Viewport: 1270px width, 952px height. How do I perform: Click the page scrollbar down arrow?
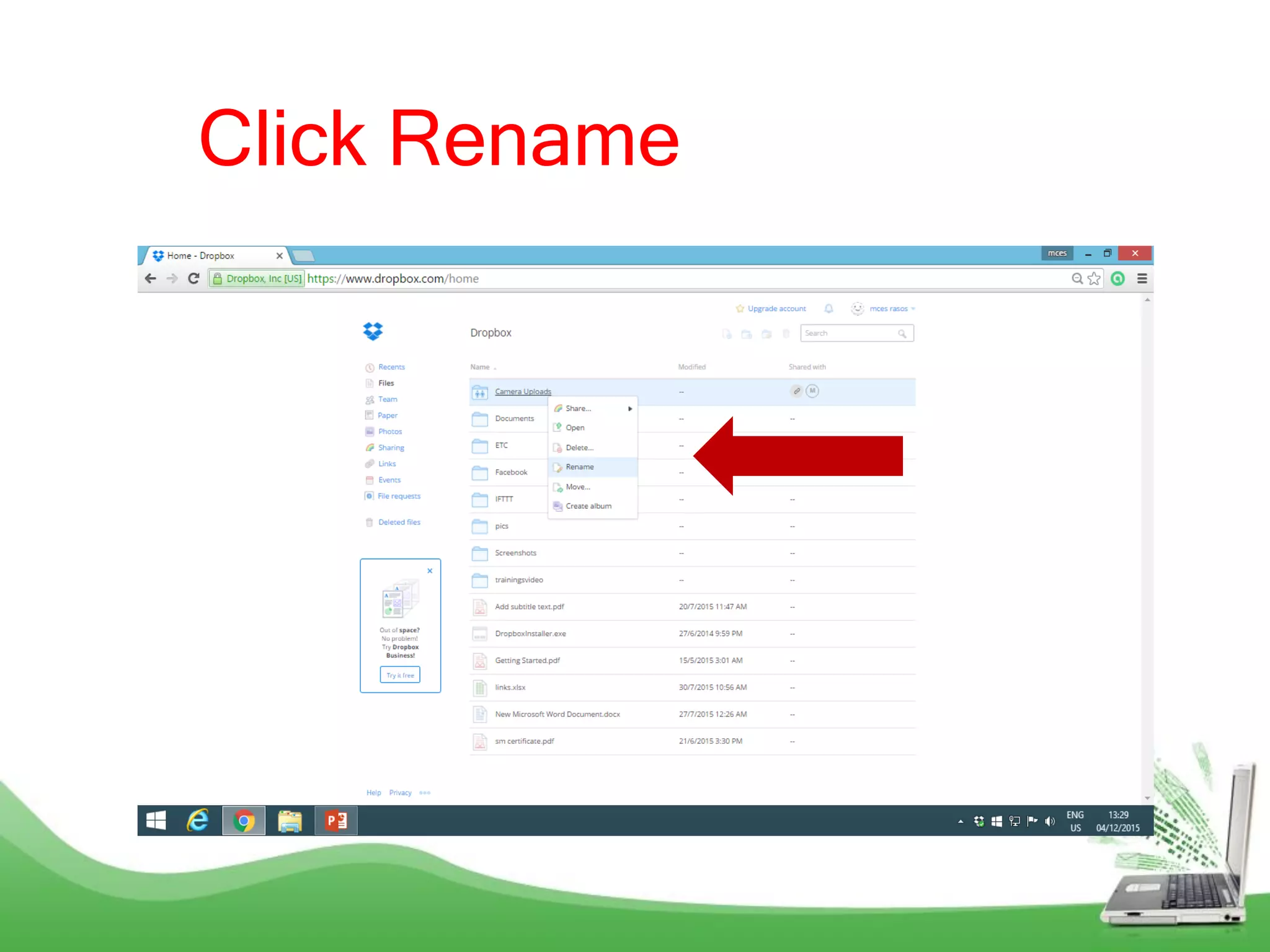click(x=1147, y=798)
